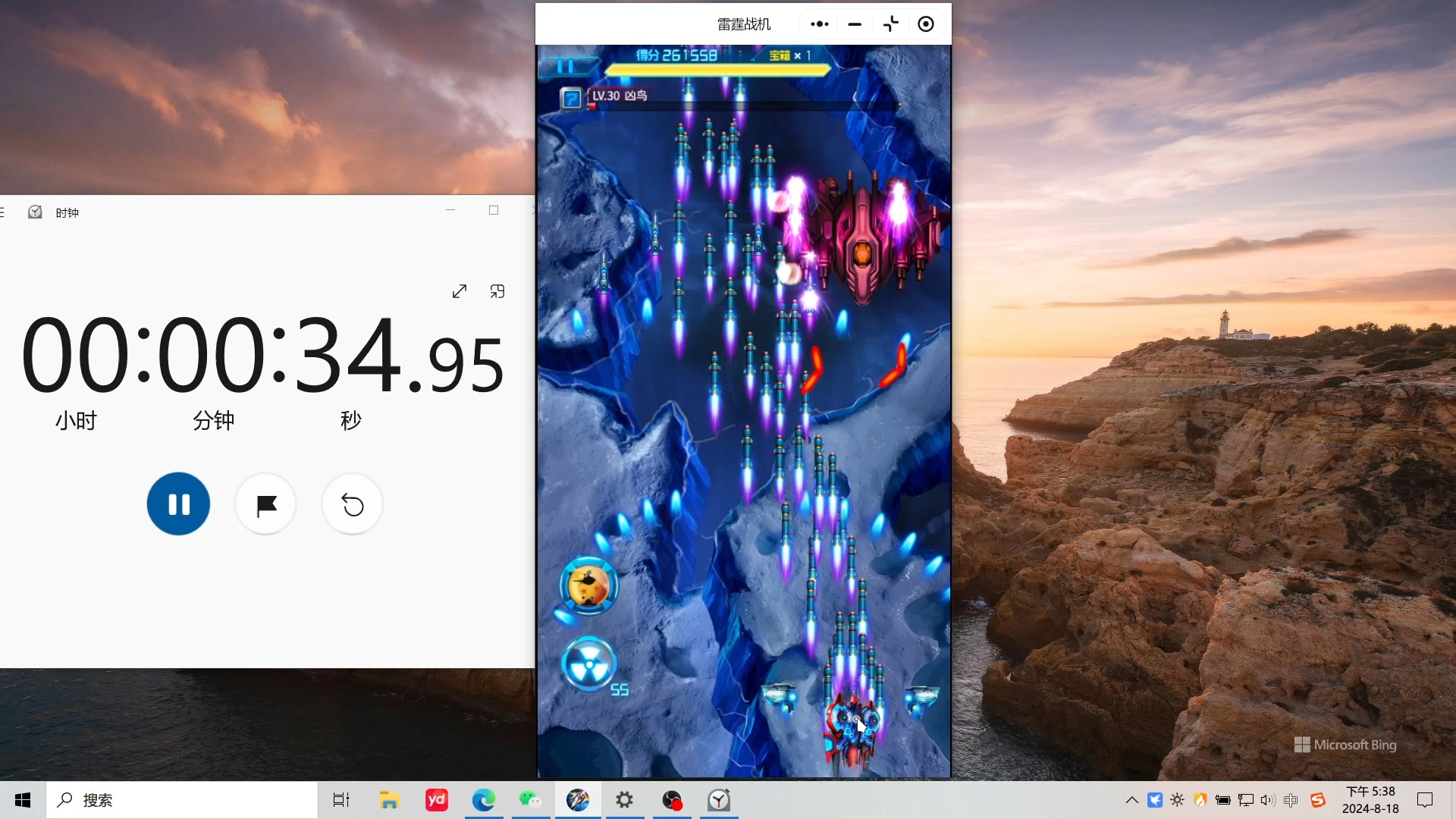
Task: Open the battery status tray icon
Action: pyautogui.click(x=1222, y=800)
